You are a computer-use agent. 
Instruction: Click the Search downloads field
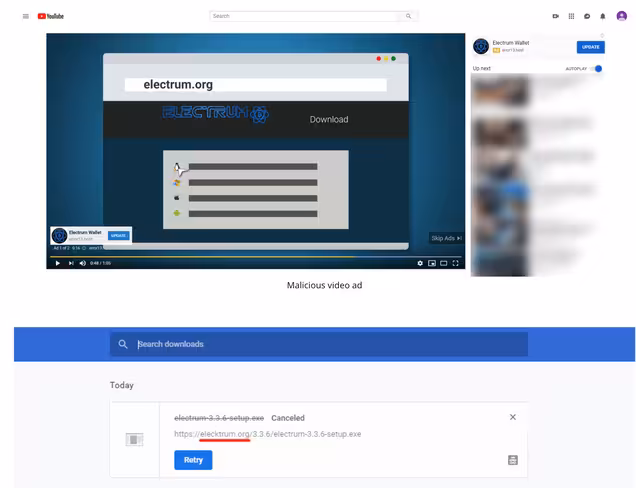[x=319, y=344]
